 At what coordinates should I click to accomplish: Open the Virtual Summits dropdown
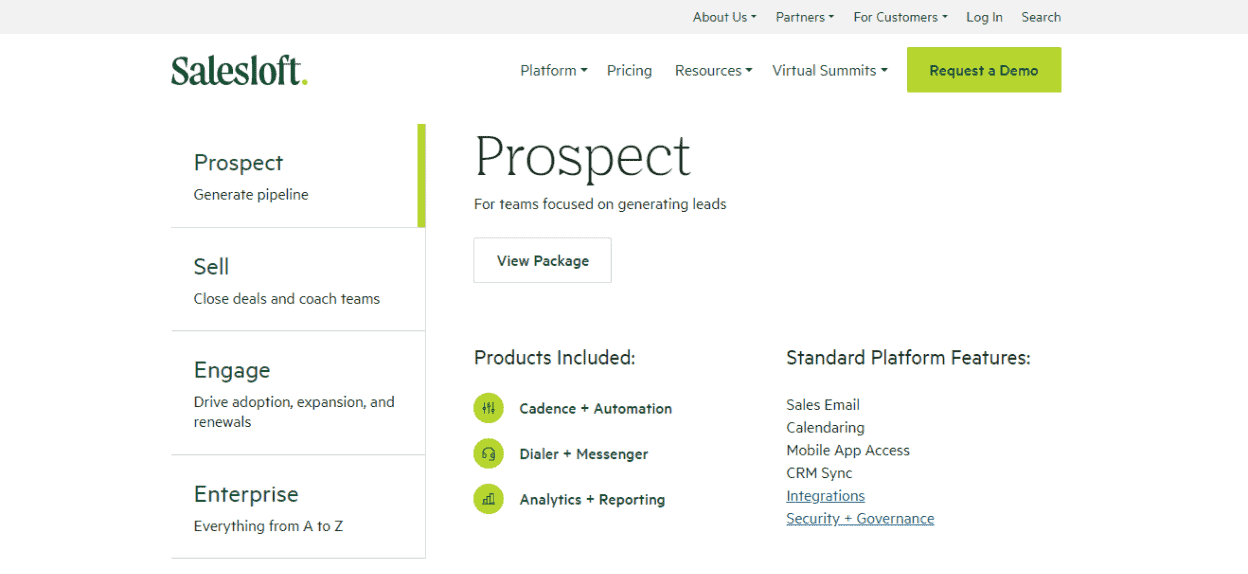(x=830, y=70)
